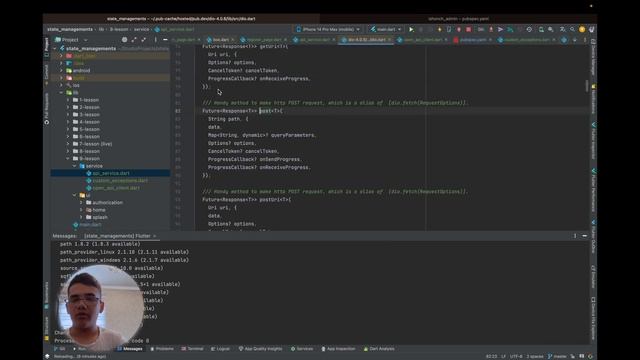Image resolution: width=640 pixels, height=360 pixels.
Task: Collapse all items in the Project panel
Action: coord(143,40)
